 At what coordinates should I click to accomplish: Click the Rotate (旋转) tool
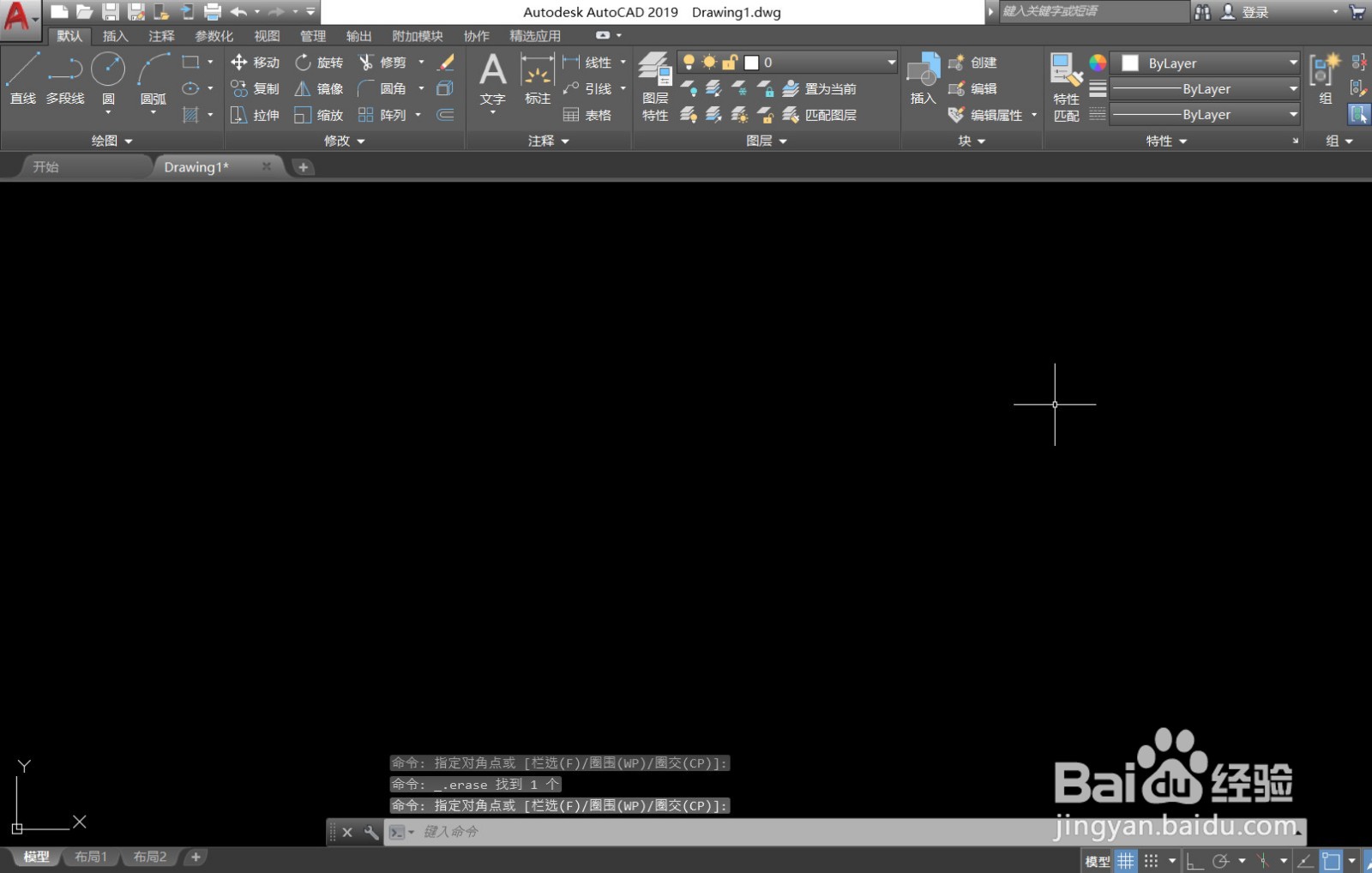(x=319, y=63)
